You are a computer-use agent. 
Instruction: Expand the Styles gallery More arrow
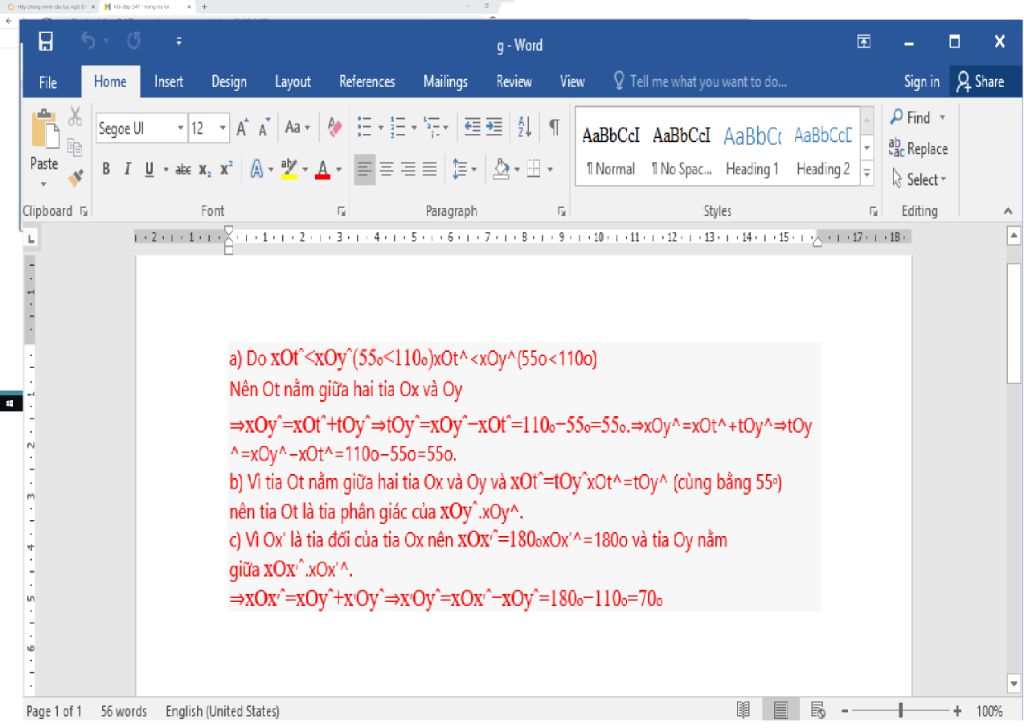(867, 174)
